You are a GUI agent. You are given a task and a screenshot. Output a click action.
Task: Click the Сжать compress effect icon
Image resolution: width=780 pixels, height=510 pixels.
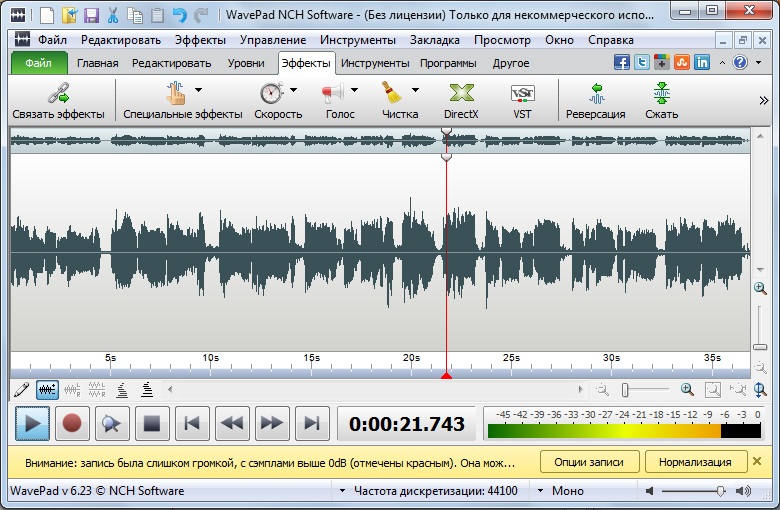pos(661,94)
